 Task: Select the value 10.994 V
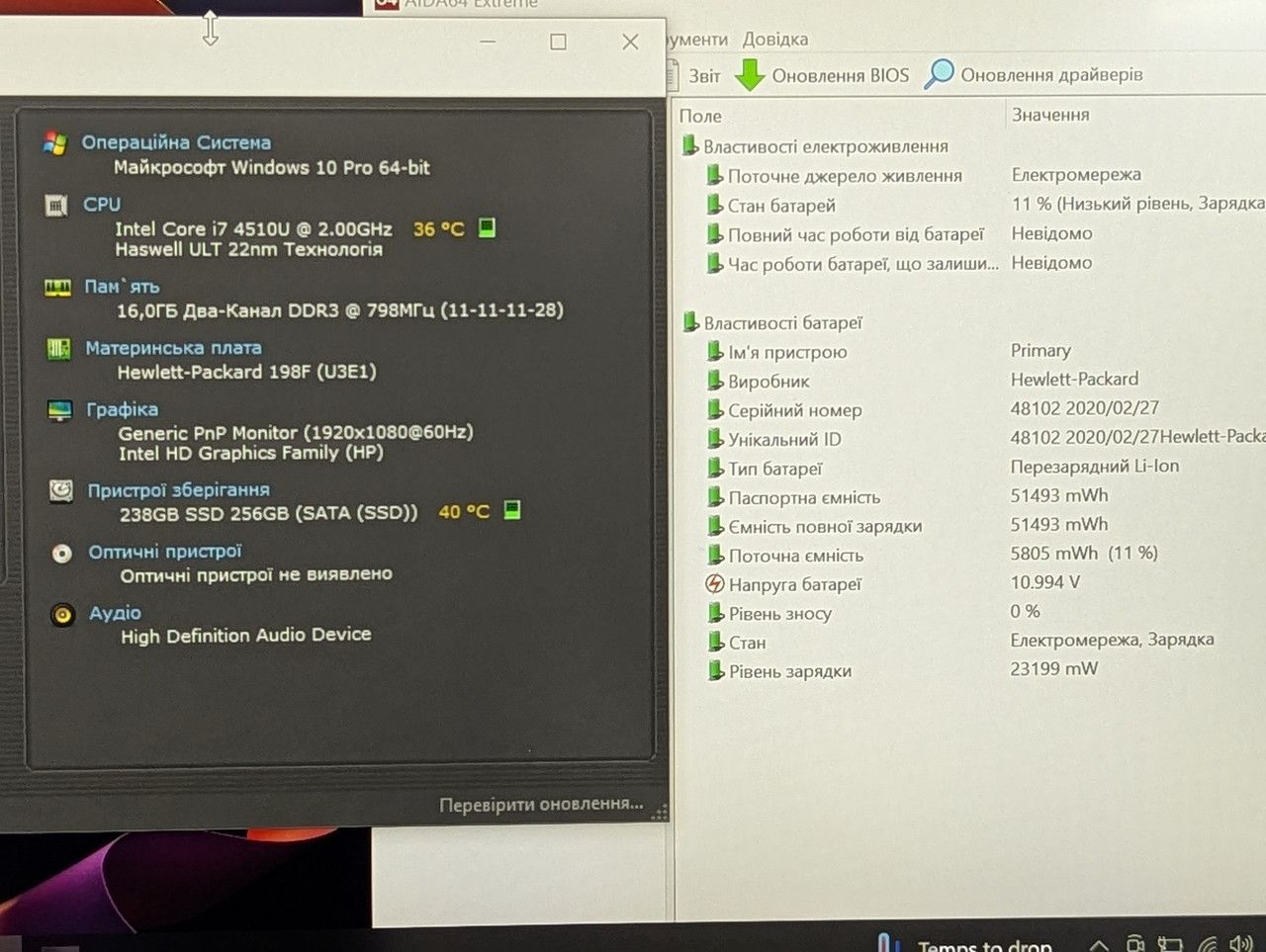[1044, 582]
